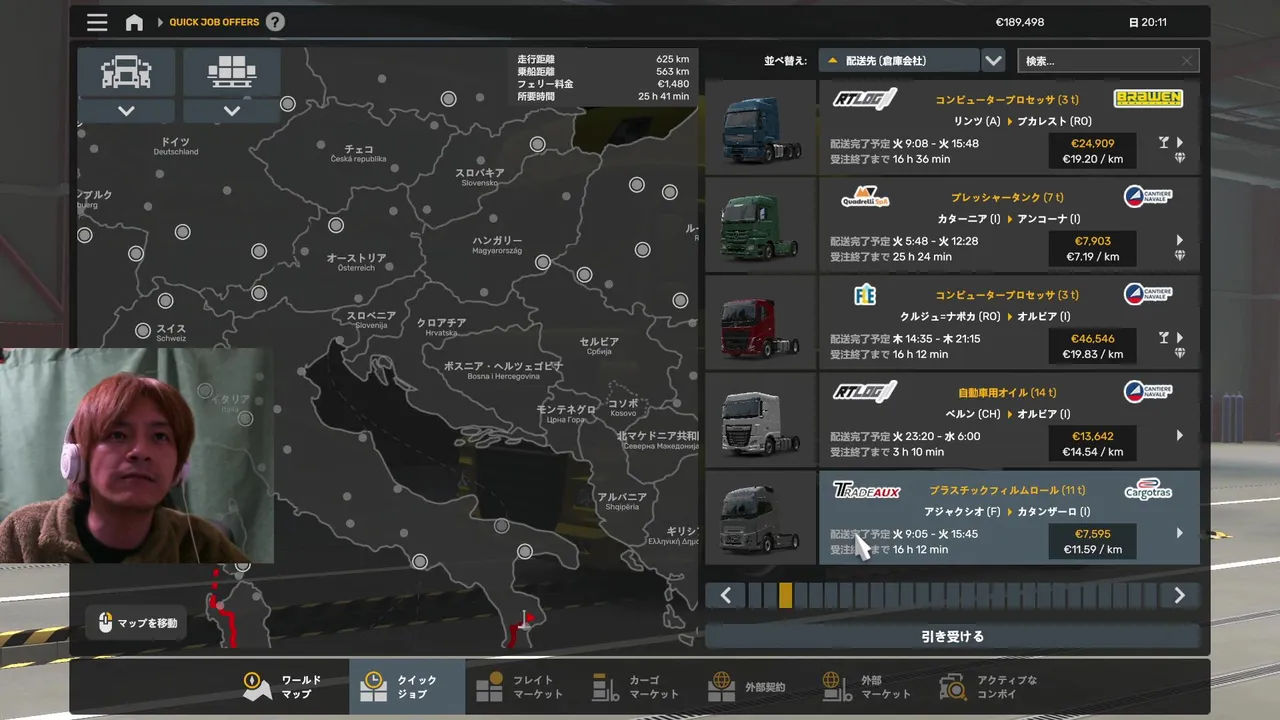Screen dimensions: 1280x720
Task: Click city marker near ハンガリー label
Action: coord(542,262)
